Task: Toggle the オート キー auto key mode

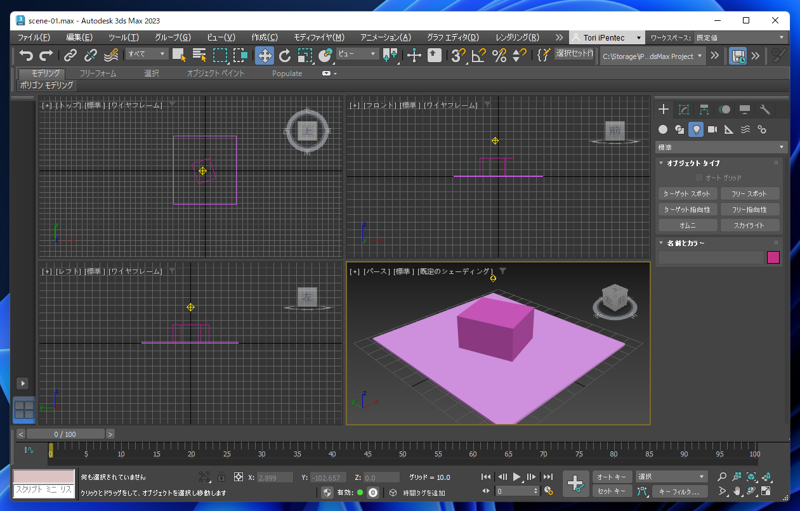Action: click(x=610, y=477)
